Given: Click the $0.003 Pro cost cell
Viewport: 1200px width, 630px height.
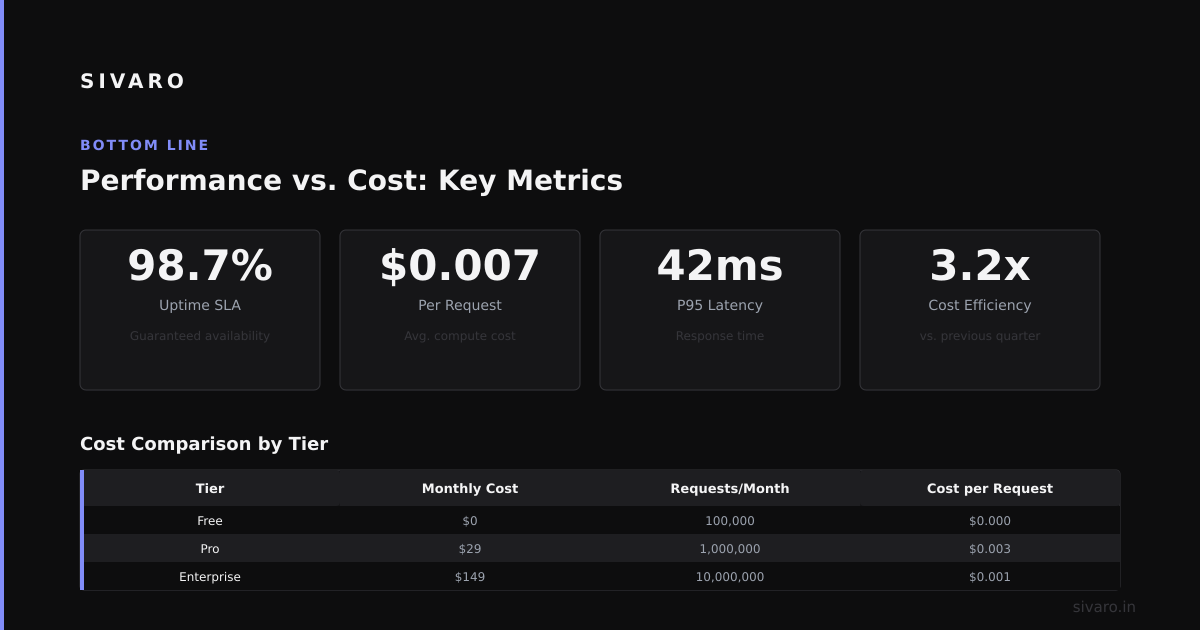Looking at the screenshot, I should (x=990, y=549).
